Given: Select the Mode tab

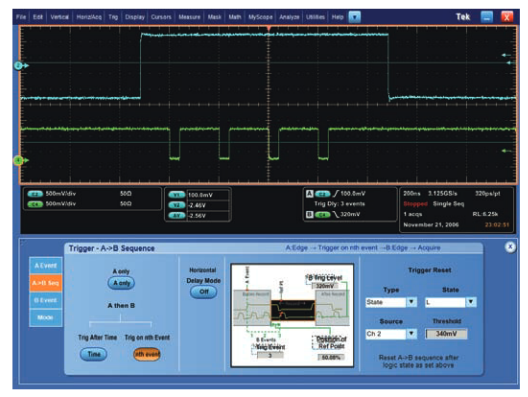Looking at the screenshot, I should click(x=46, y=317).
